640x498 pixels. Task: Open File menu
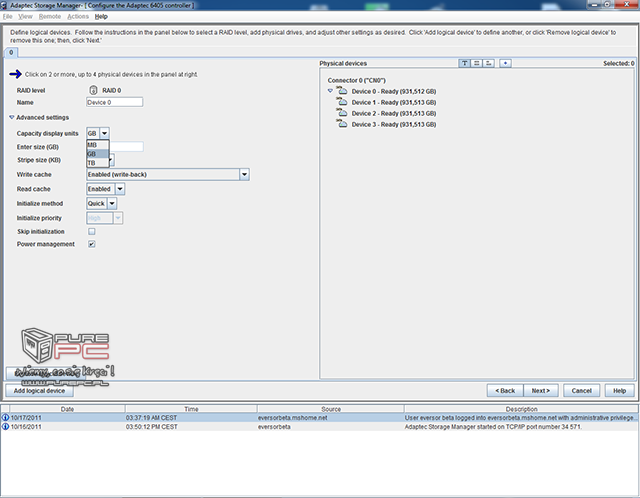click(7, 16)
